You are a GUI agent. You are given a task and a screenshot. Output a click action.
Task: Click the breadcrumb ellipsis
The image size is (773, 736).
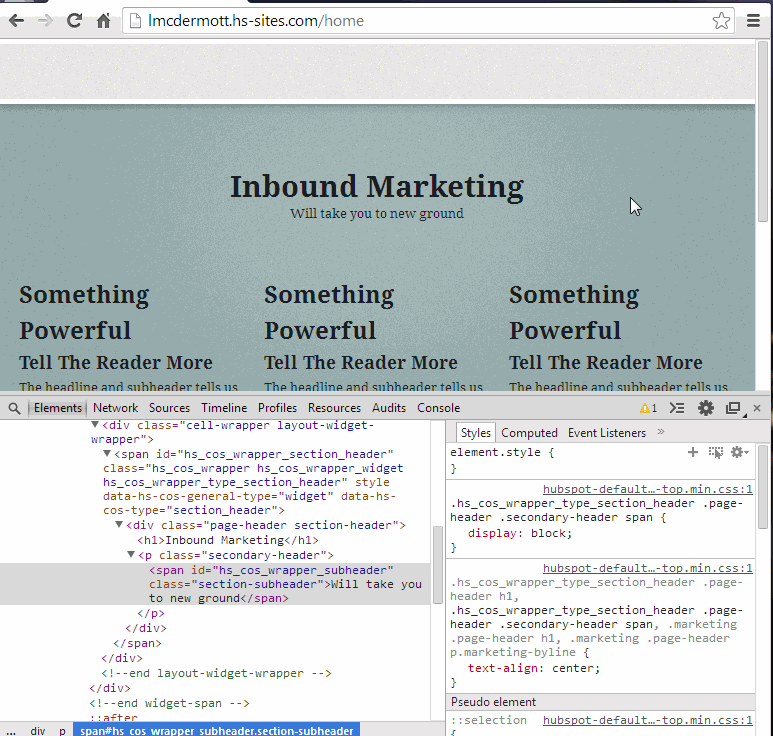pos(10,731)
